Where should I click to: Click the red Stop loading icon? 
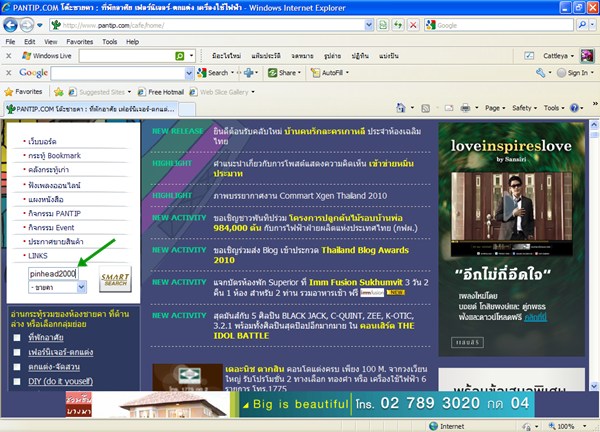point(413,25)
